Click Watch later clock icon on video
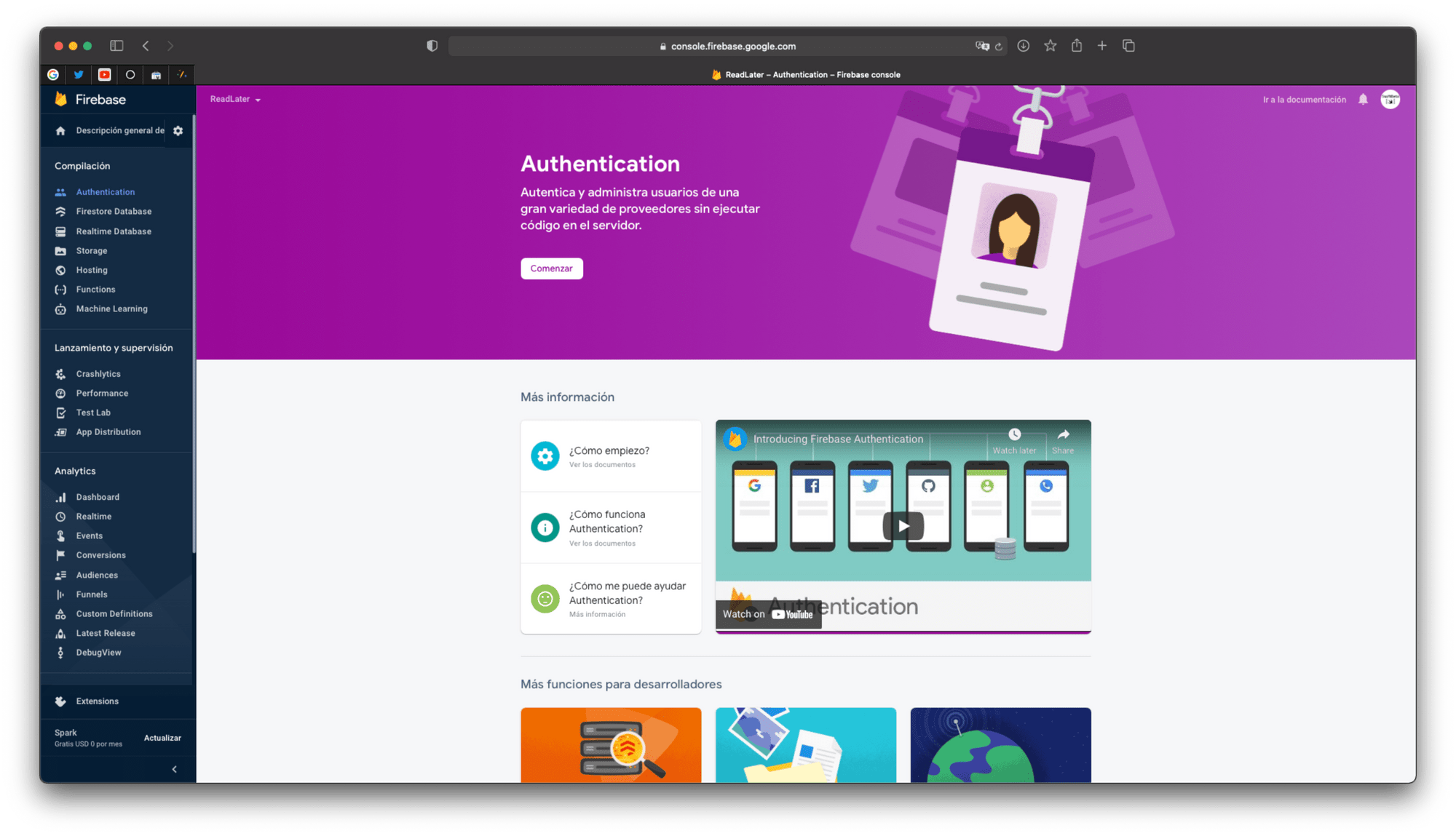This screenshot has height=836, width=1456. click(x=1014, y=434)
